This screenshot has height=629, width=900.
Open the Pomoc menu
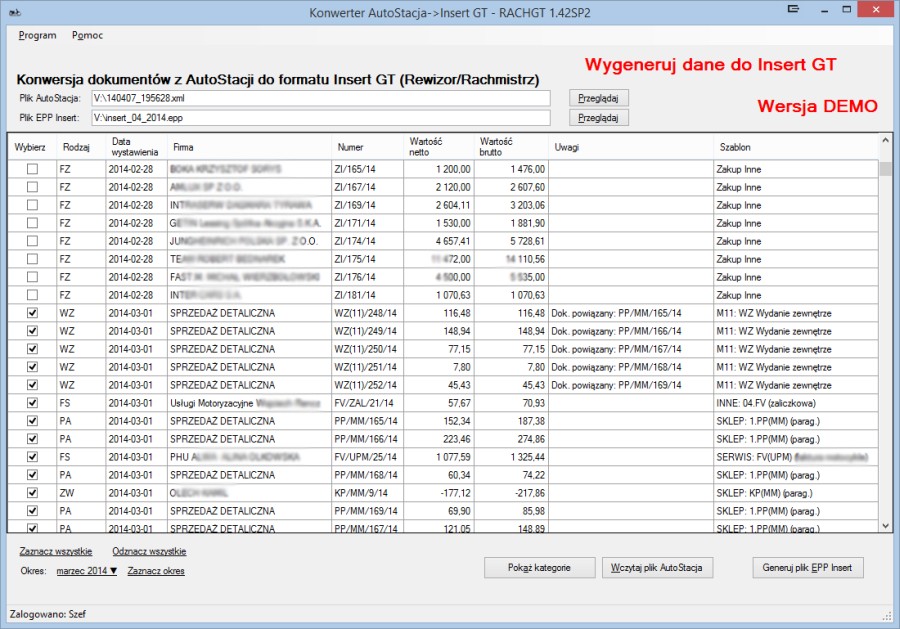point(87,35)
